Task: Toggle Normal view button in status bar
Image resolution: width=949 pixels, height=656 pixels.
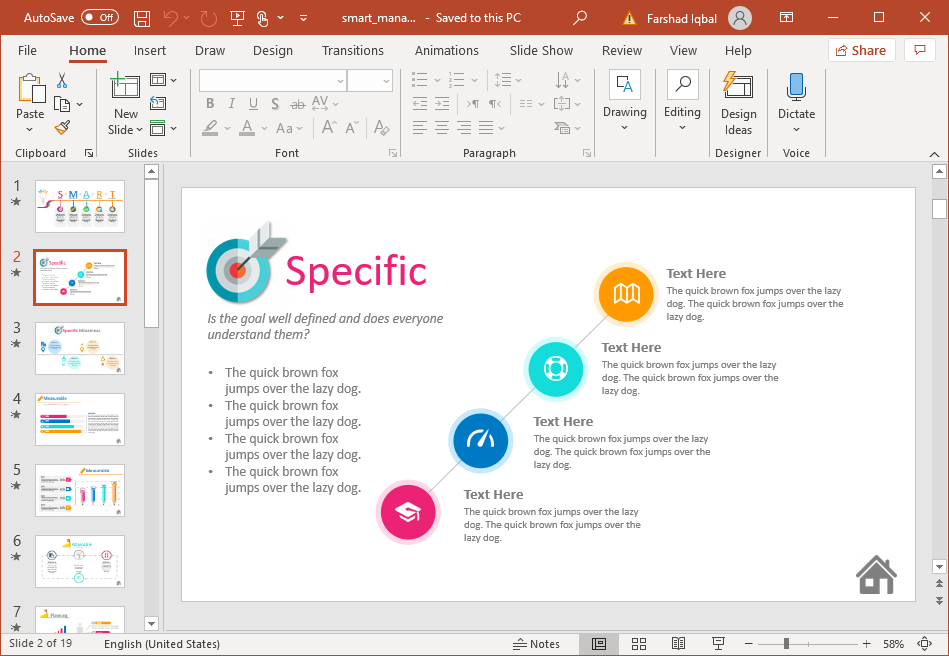Action: pos(599,644)
